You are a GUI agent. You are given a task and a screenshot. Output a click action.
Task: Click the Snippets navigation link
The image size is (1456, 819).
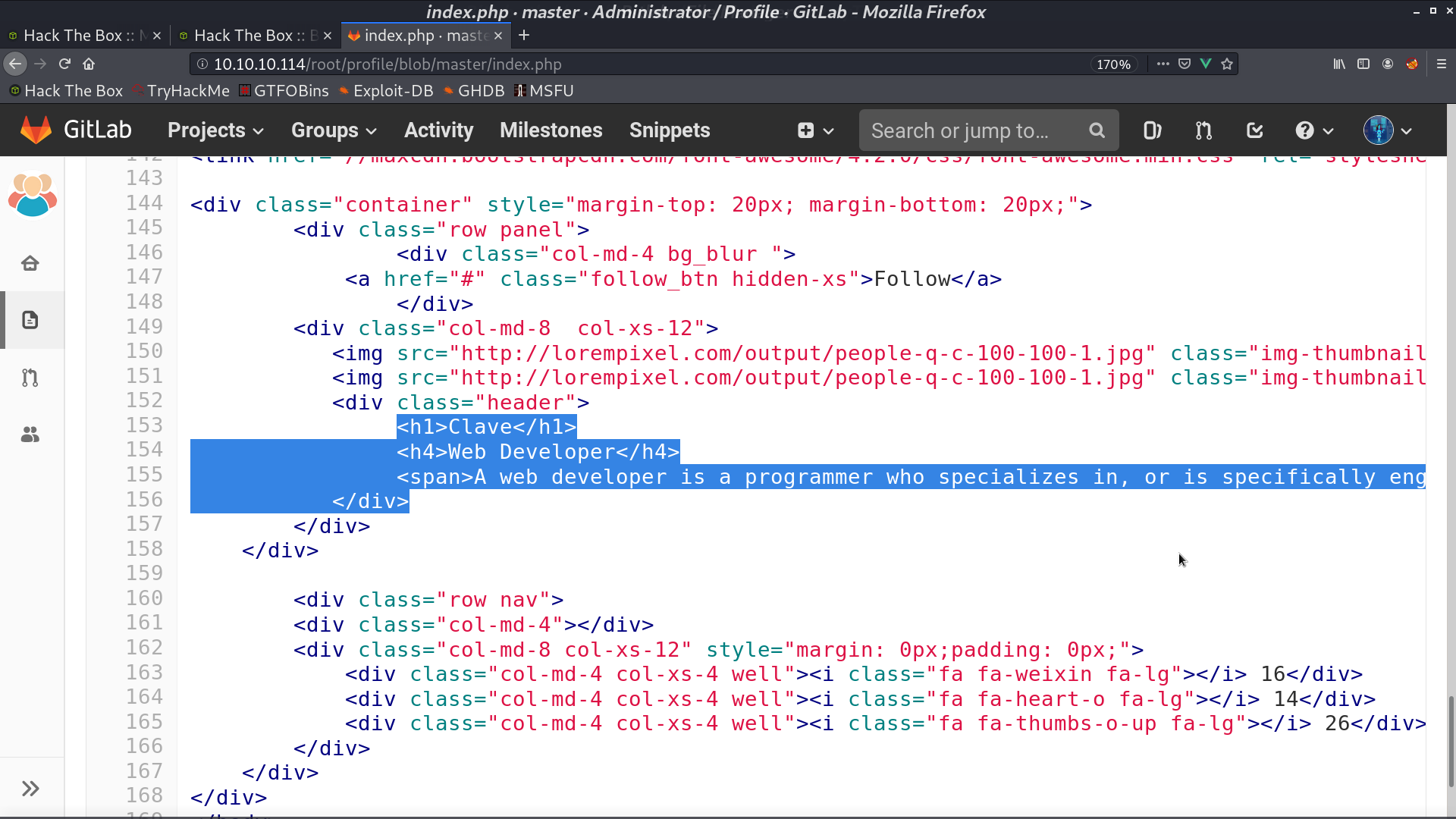click(x=670, y=130)
